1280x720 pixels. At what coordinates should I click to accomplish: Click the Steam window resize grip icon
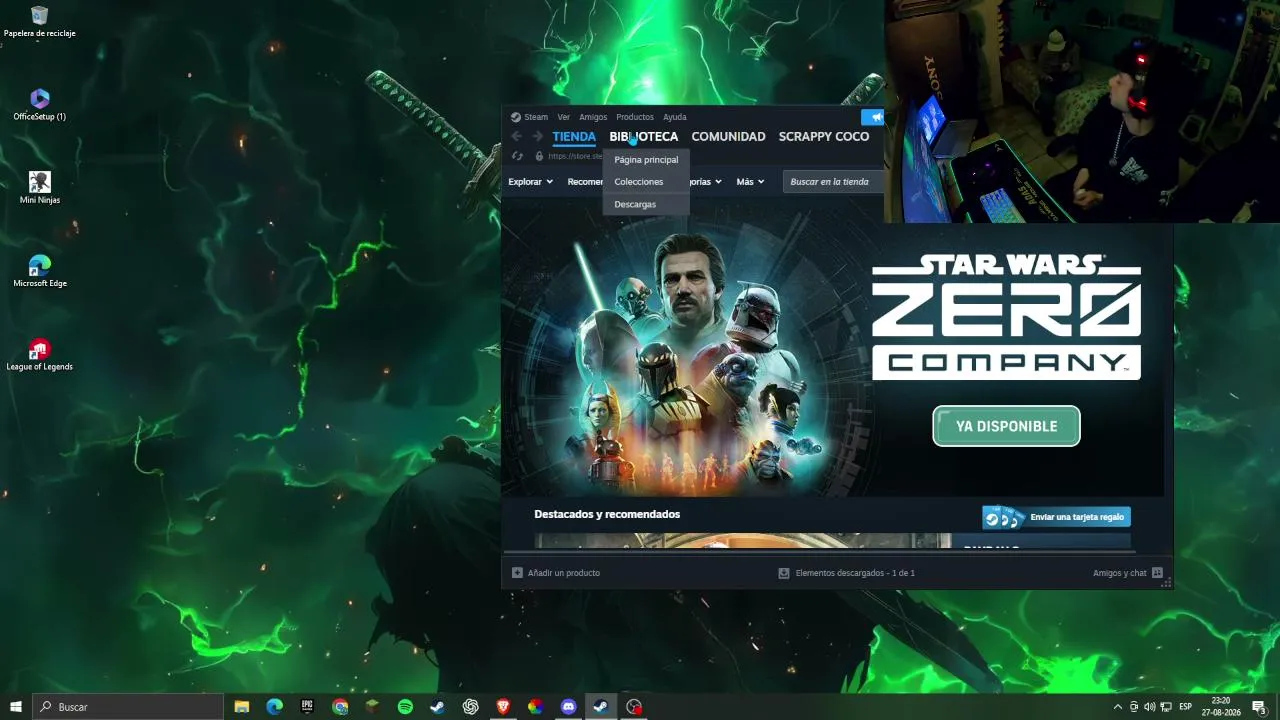click(1166, 583)
